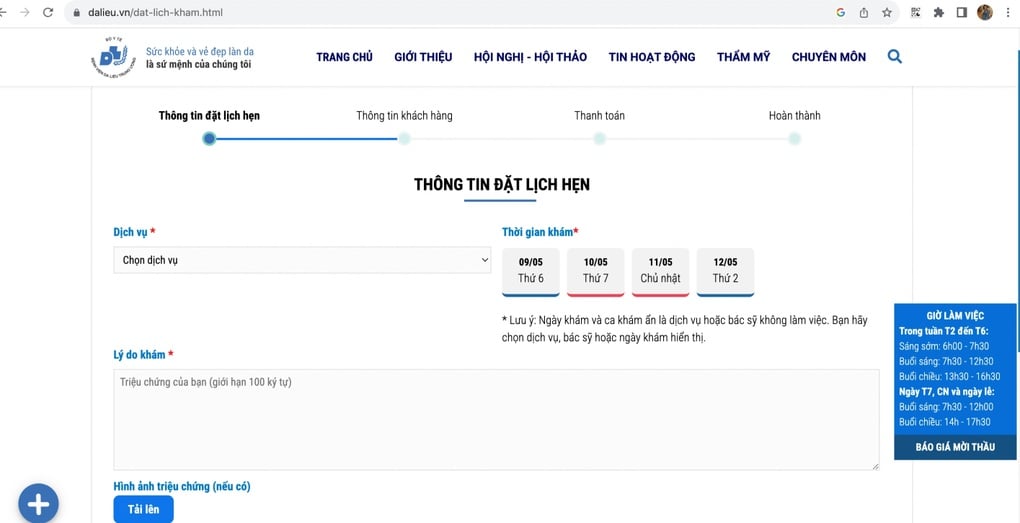Open the extensions puzzle icon

coord(939,12)
